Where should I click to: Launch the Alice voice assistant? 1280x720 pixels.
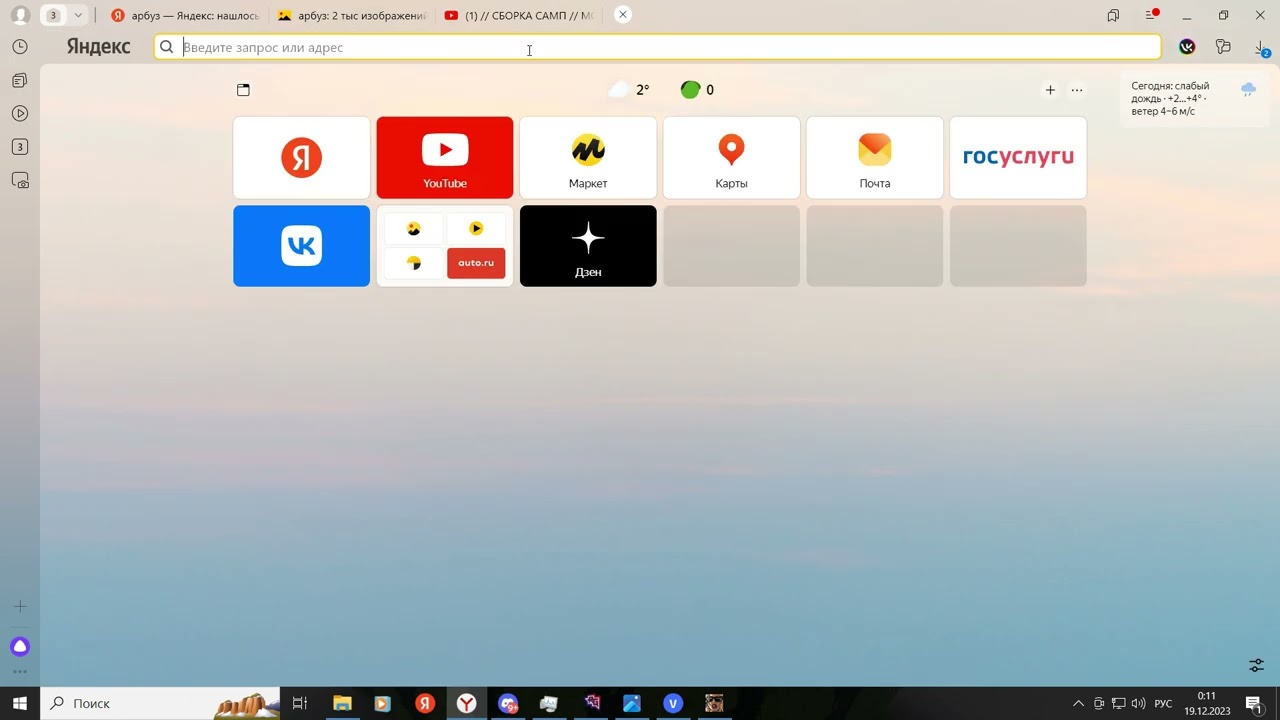click(x=20, y=646)
